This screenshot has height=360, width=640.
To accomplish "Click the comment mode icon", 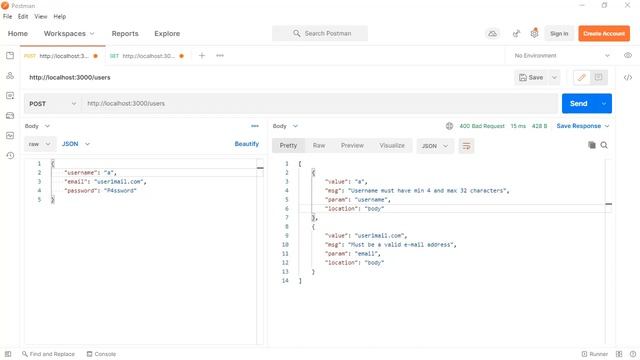I will pos(598,78).
